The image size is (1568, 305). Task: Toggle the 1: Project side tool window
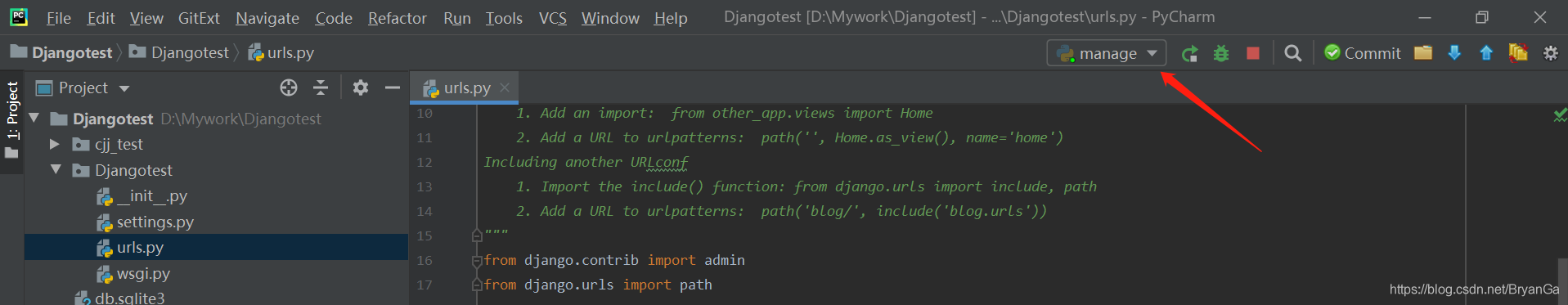click(x=12, y=120)
